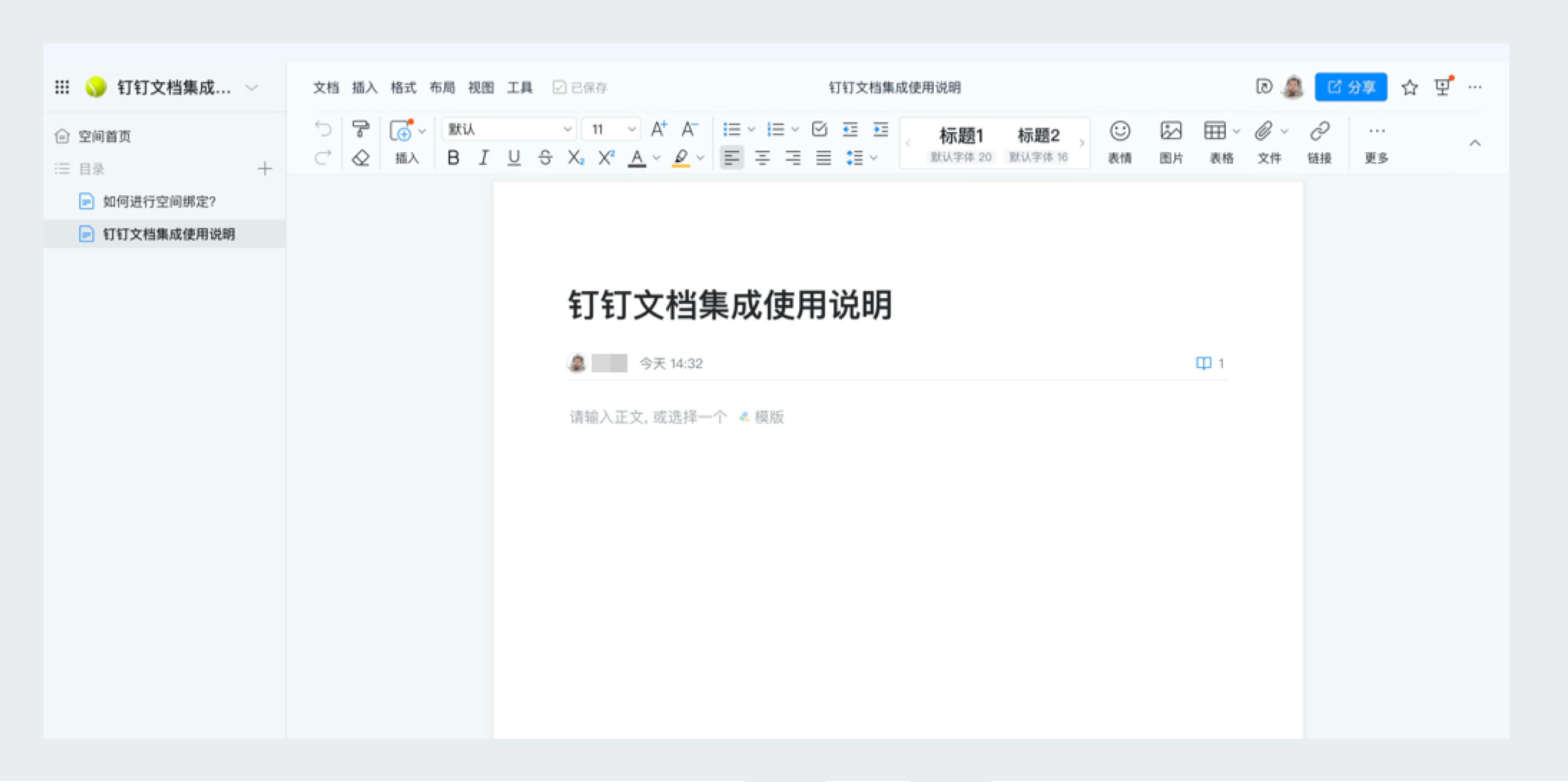The image size is (1568, 782).
Task: Collapse the toolbar with the chevron
Action: [x=1475, y=143]
